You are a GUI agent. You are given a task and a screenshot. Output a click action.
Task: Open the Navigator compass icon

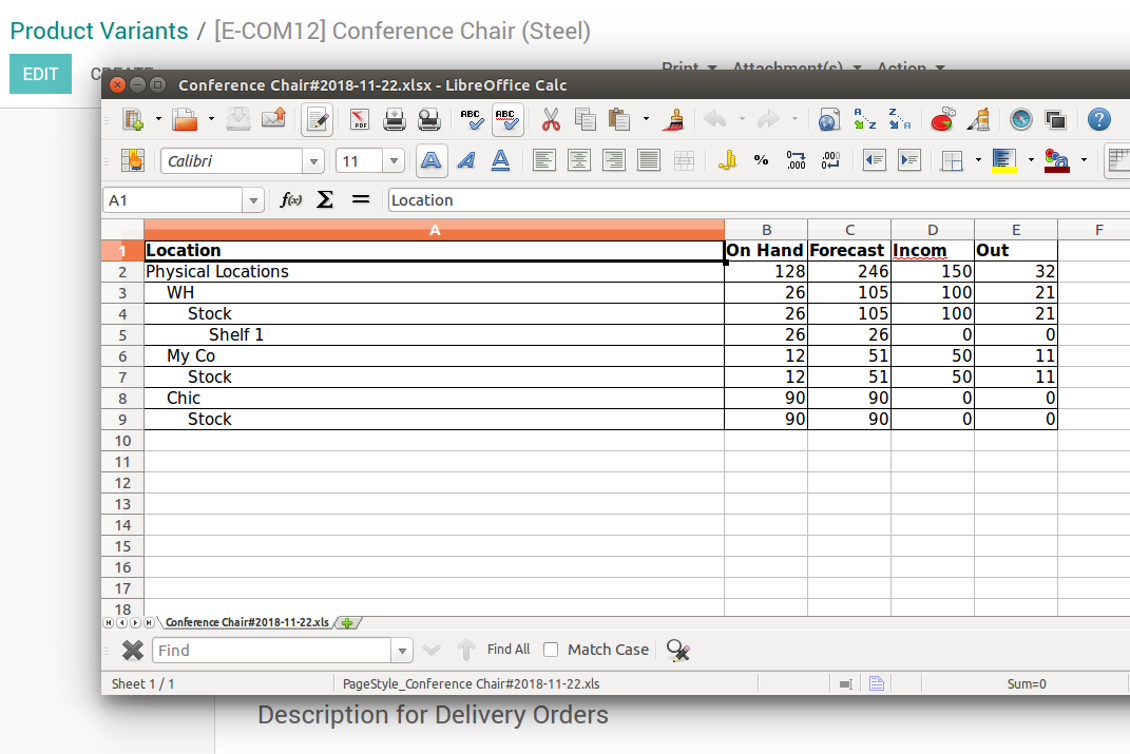pos(1021,119)
